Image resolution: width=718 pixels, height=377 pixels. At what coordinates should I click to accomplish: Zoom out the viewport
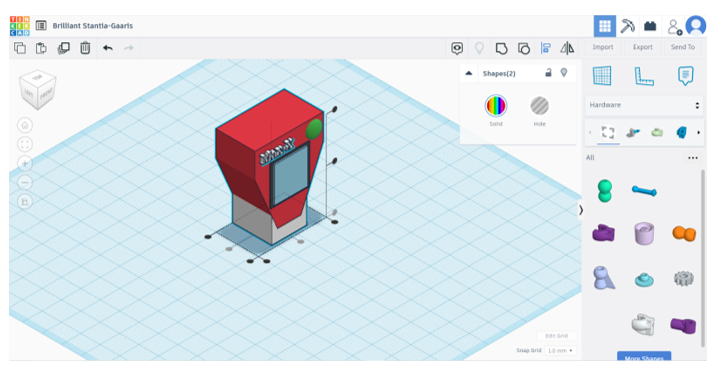[25, 182]
